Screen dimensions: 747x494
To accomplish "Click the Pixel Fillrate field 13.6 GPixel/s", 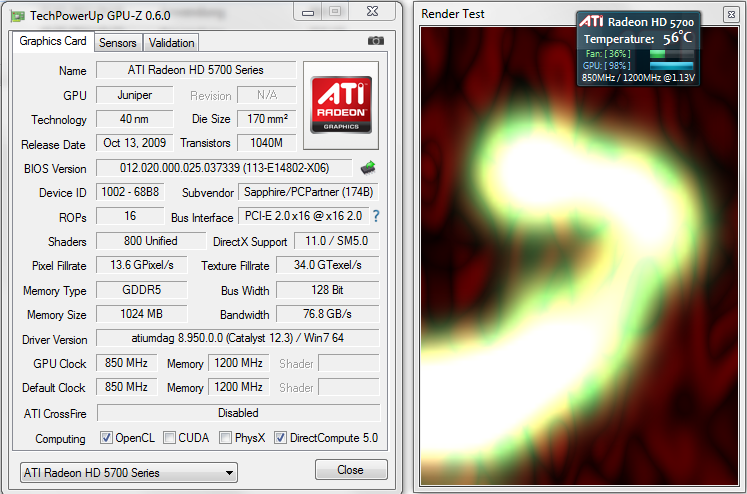I will pos(142,265).
